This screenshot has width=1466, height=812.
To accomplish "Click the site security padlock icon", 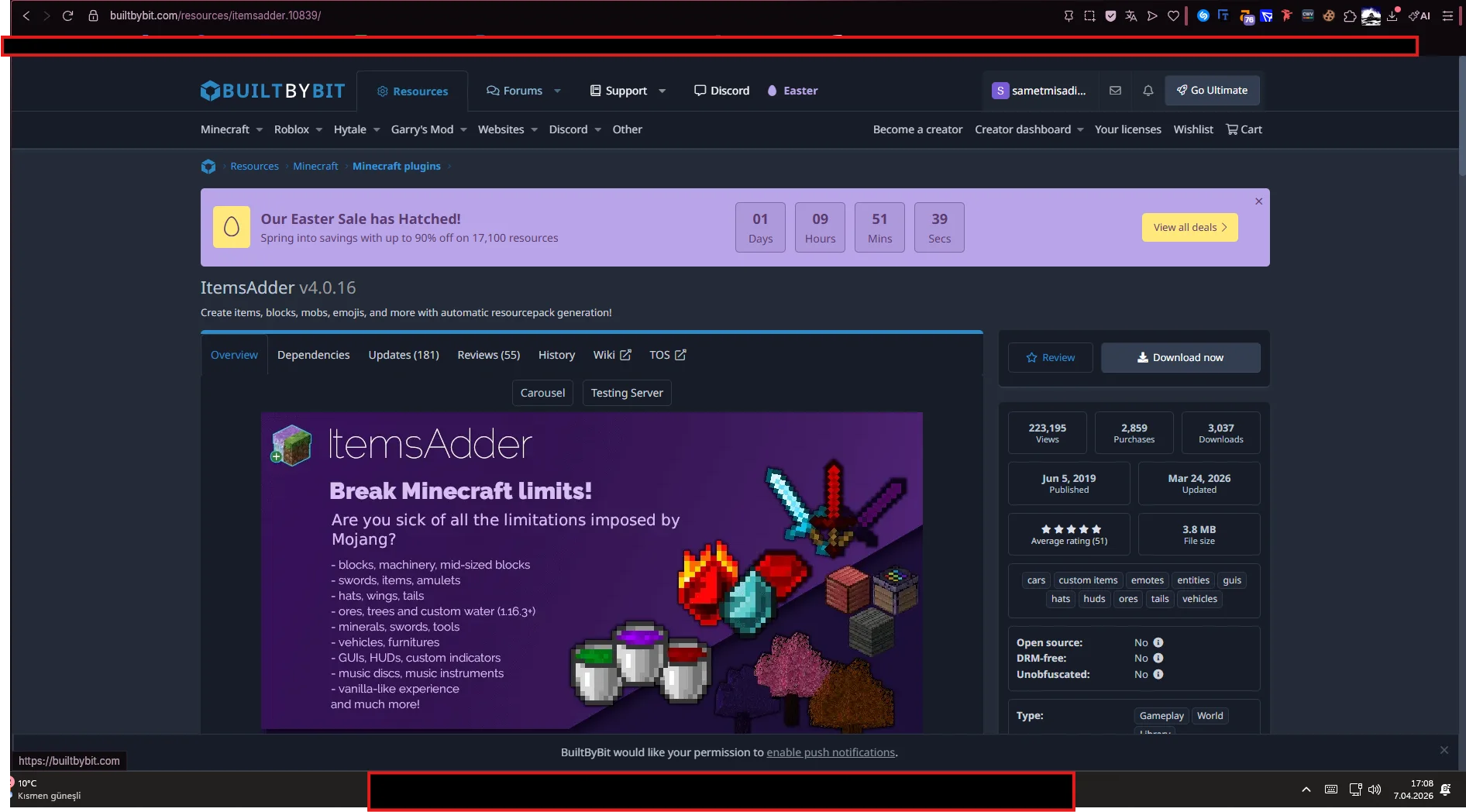I will coord(93,15).
